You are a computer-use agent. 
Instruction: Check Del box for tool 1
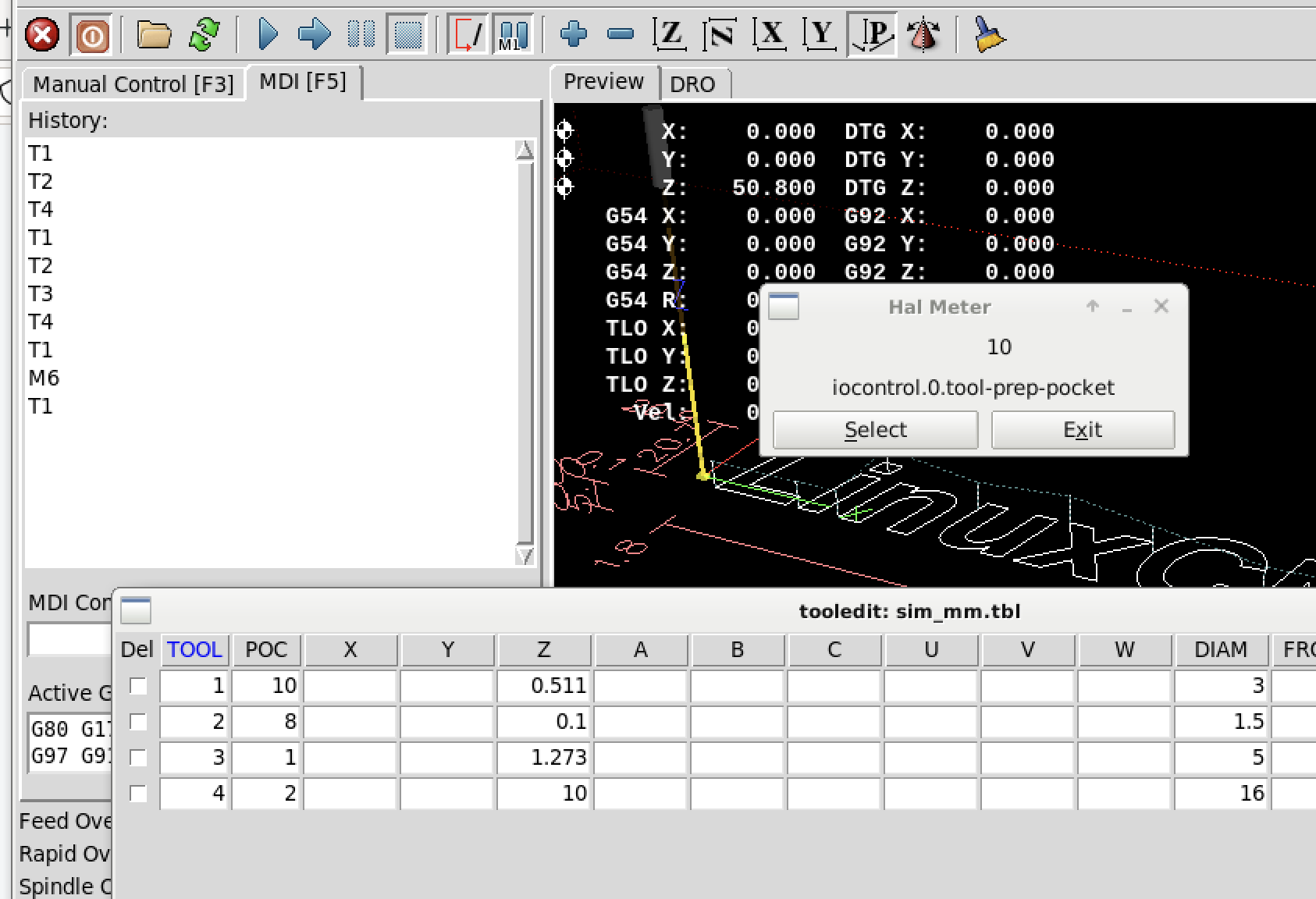(138, 686)
